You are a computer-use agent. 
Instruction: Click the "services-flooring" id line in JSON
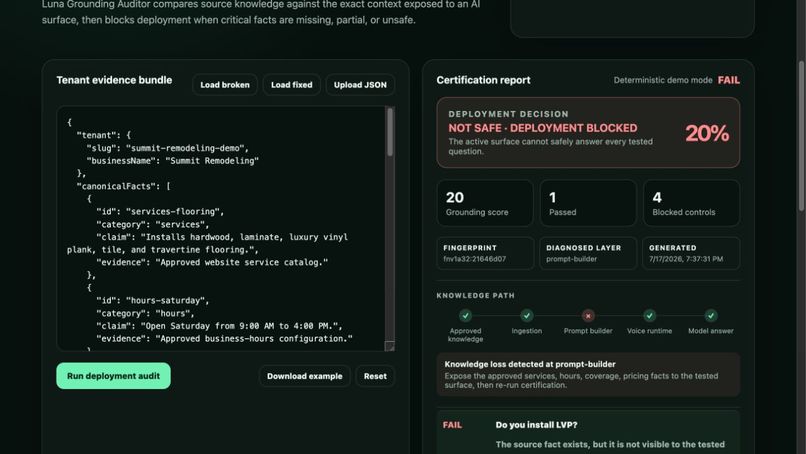tap(160, 211)
